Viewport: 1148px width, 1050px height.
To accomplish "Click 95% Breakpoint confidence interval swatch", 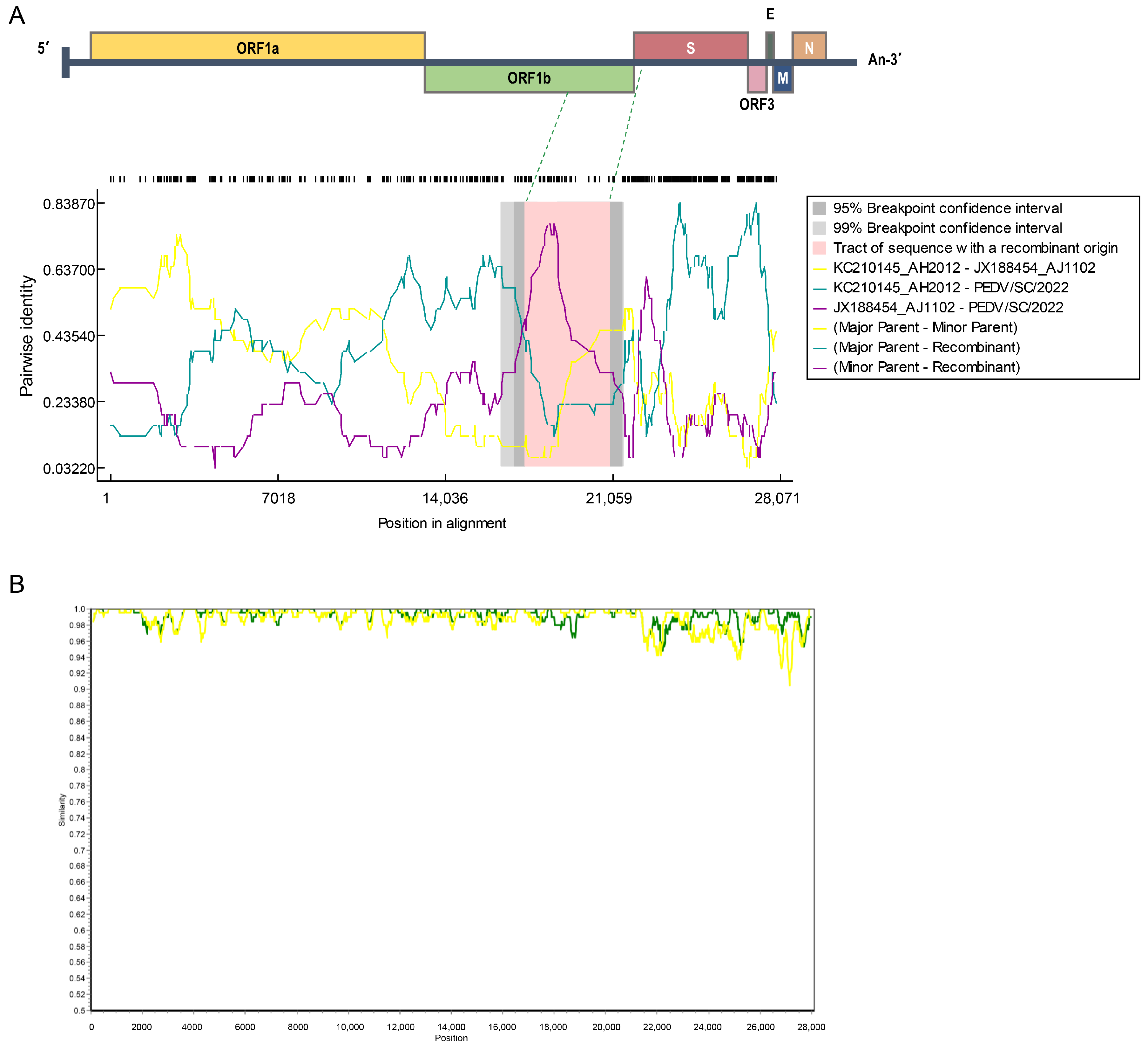I will point(819,208).
